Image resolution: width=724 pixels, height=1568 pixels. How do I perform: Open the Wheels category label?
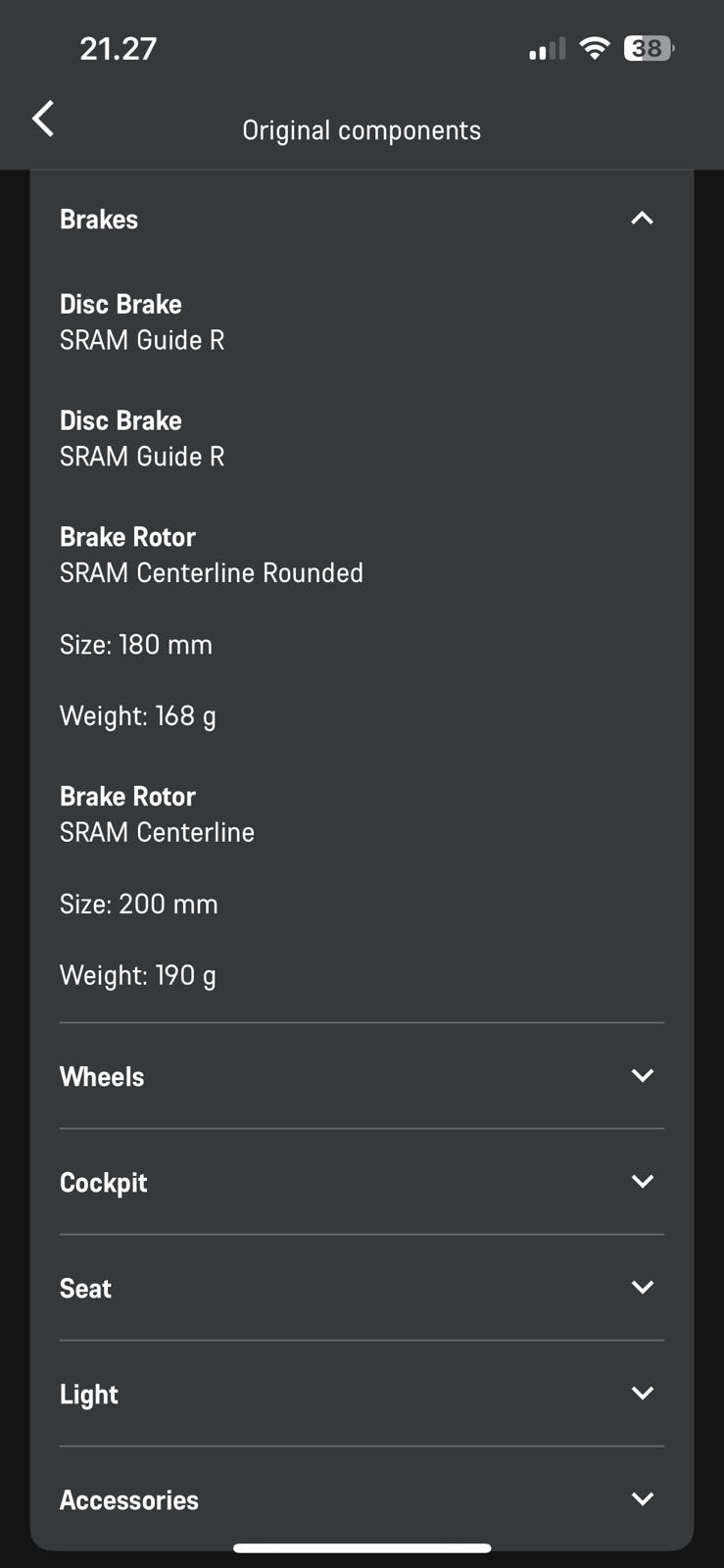tap(102, 1077)
